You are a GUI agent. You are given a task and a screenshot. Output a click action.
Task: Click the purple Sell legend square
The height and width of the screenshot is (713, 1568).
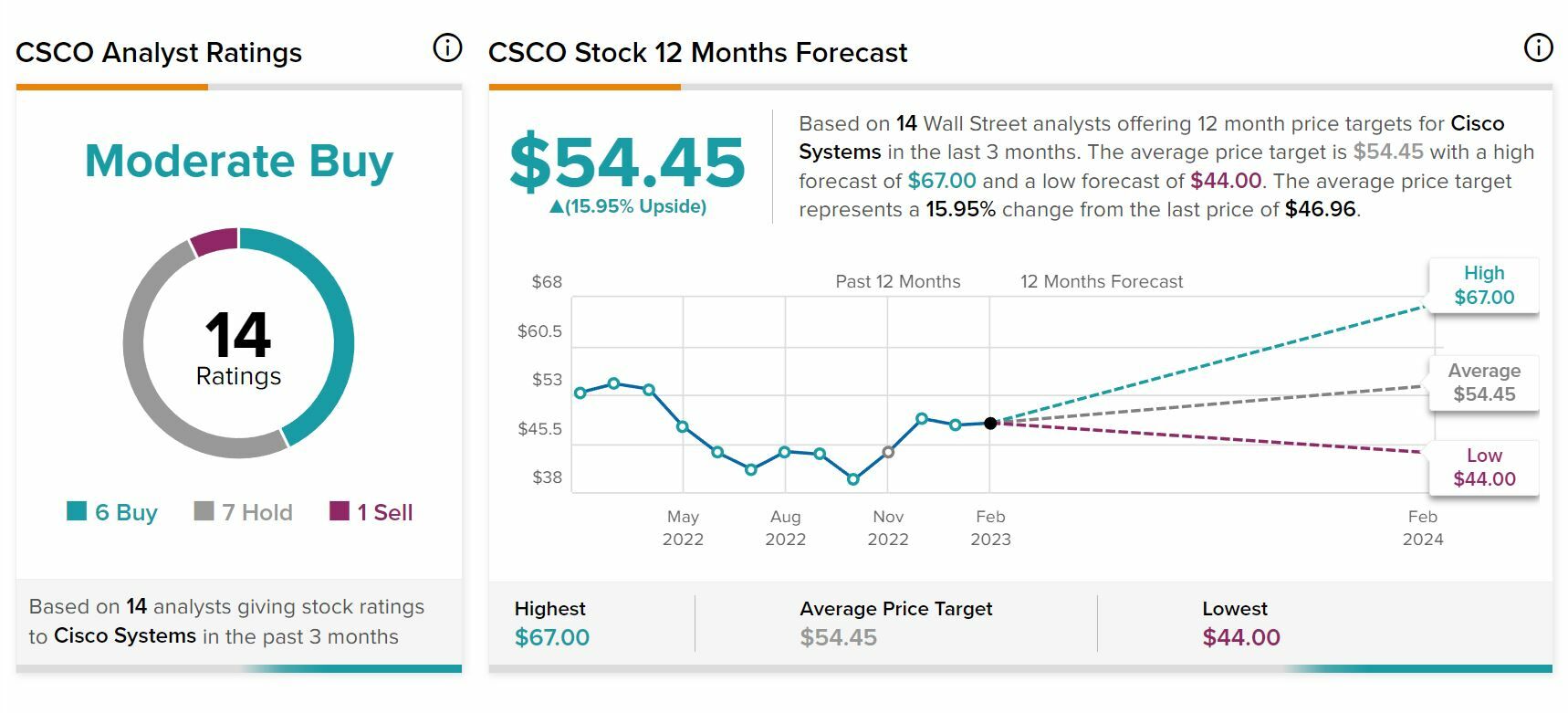[340, 511]
